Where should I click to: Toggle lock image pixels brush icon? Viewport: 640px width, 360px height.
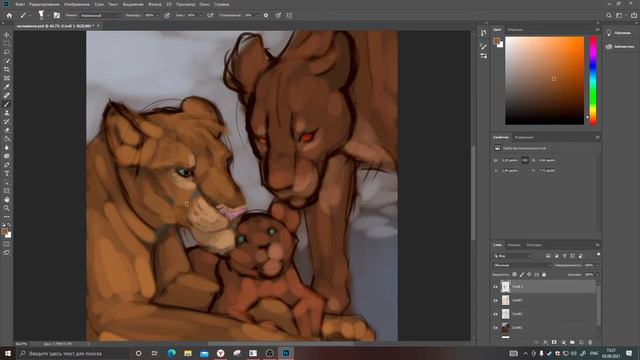pos(522,275)
